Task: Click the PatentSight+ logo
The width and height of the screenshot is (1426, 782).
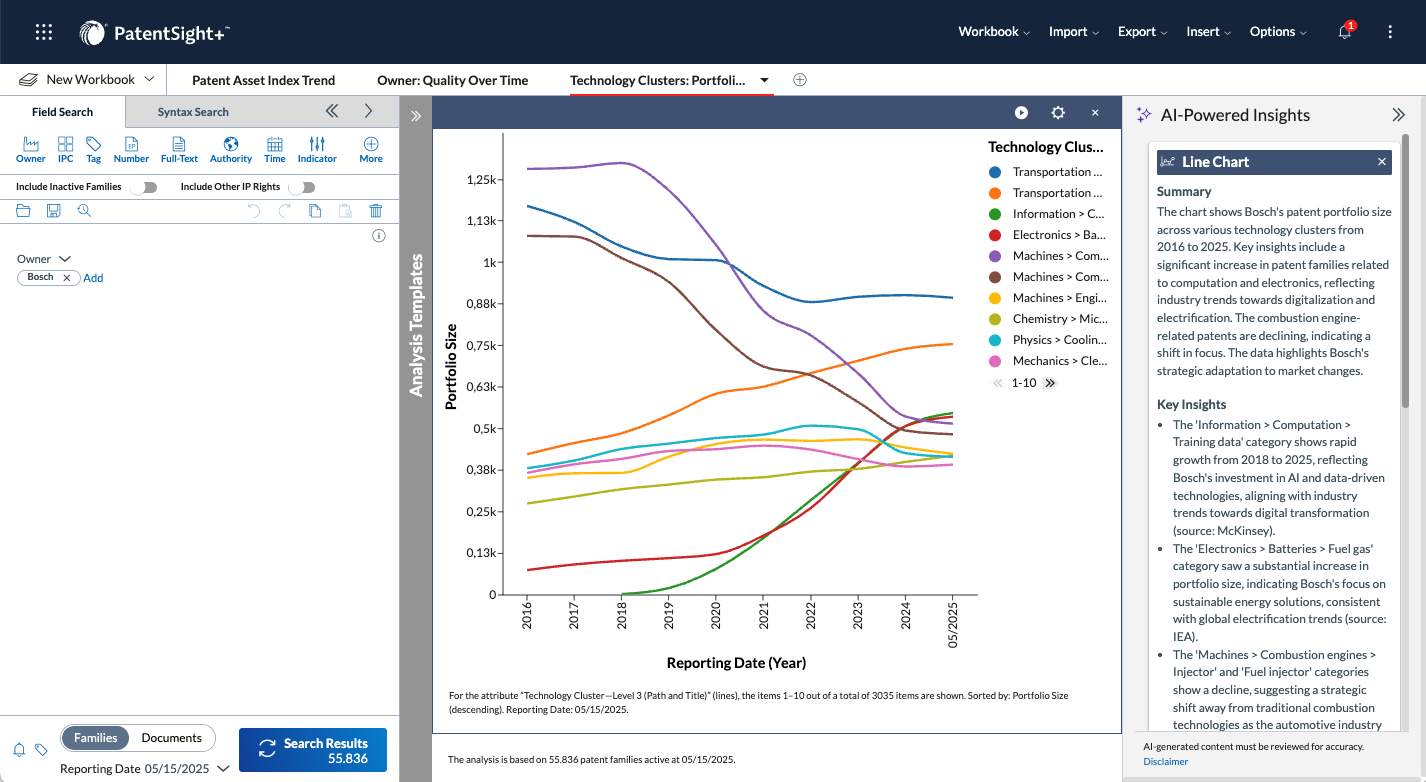Action: point(154,33)
